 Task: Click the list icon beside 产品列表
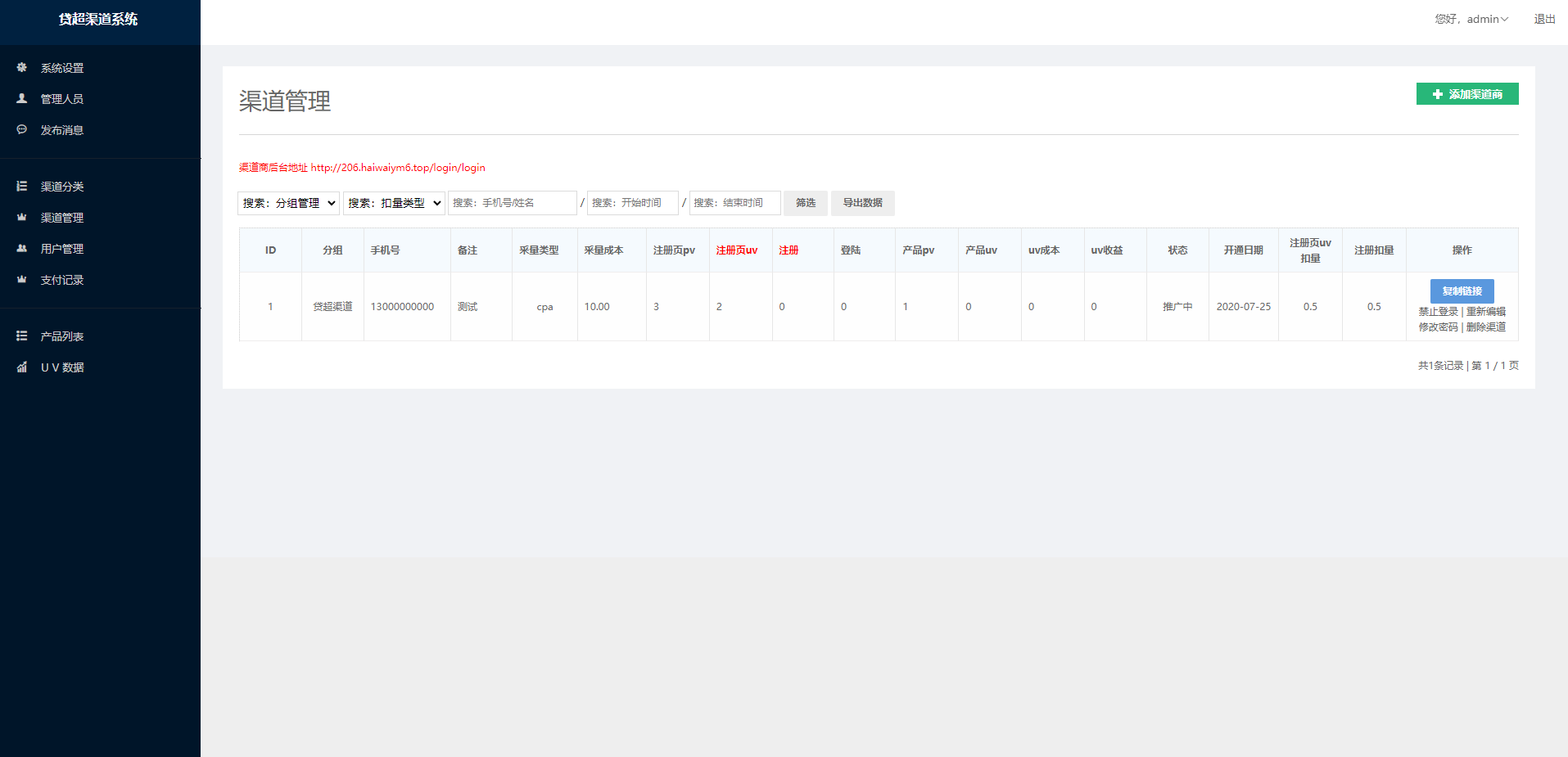22,336
